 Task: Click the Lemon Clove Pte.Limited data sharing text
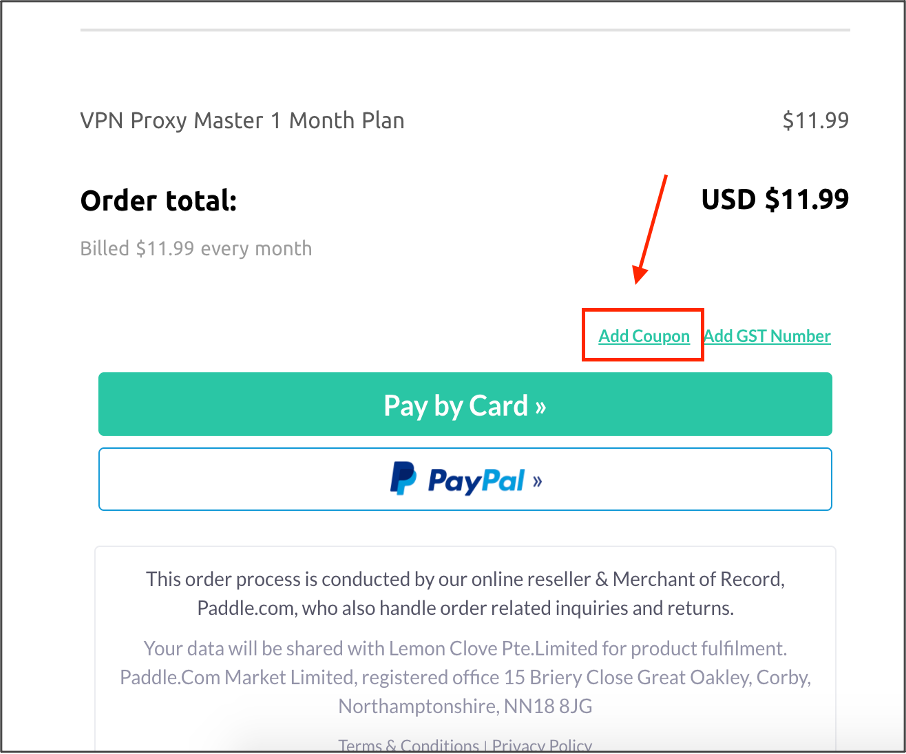coord(465,648)
